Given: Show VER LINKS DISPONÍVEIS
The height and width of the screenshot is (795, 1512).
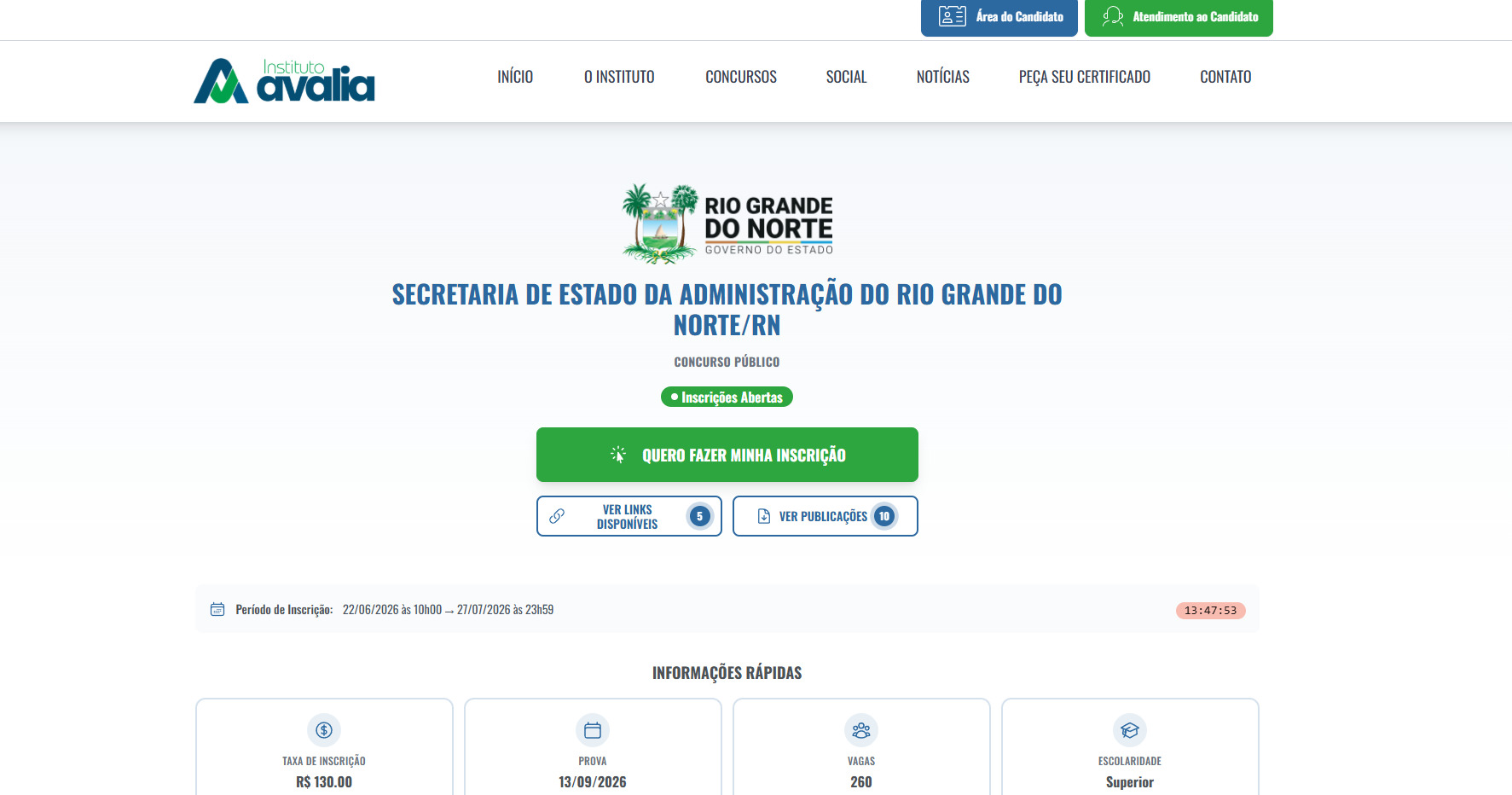Looking at the screenshot, I should [x=629, y=516].
